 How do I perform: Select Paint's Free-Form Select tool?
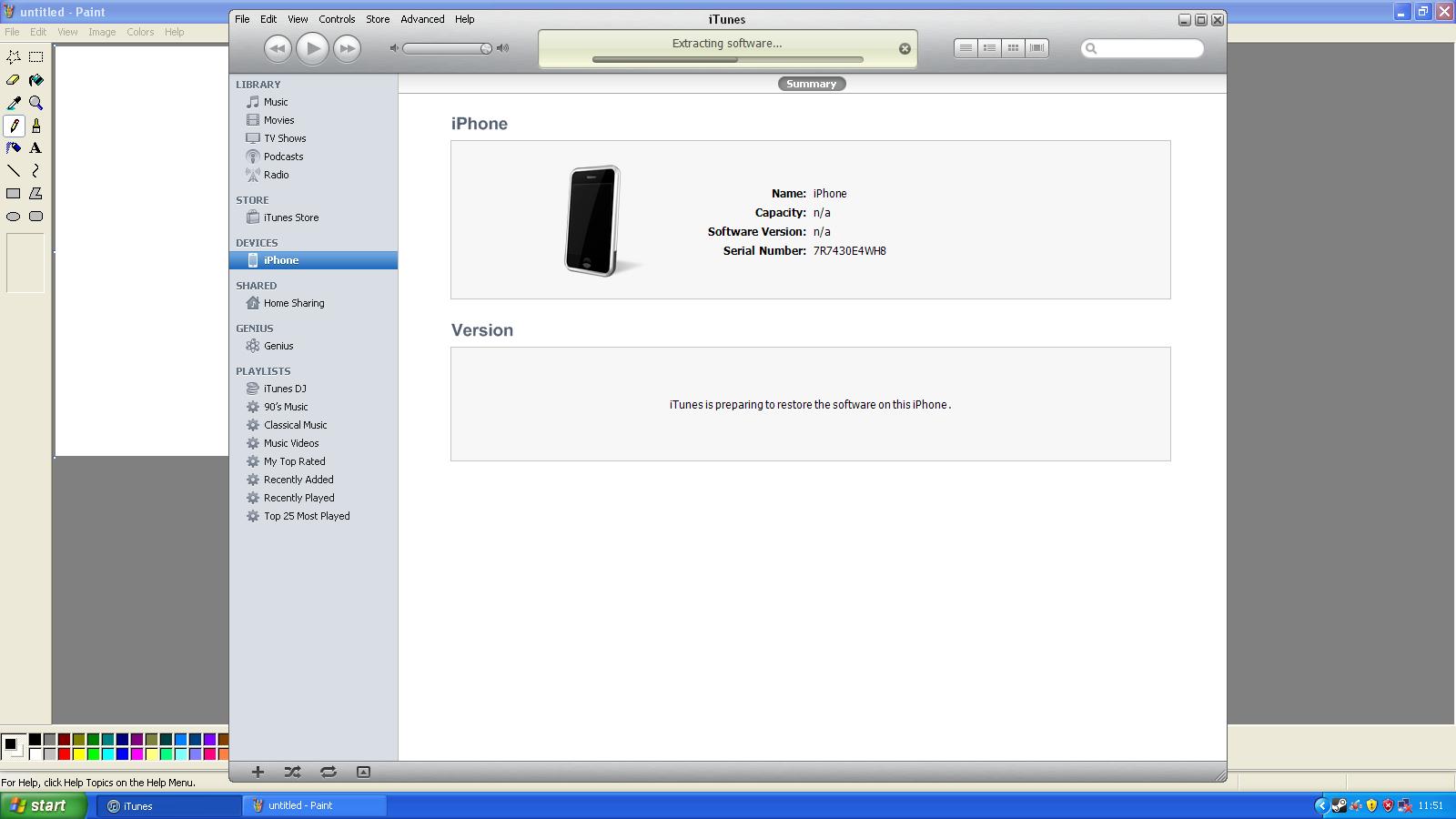14,56
